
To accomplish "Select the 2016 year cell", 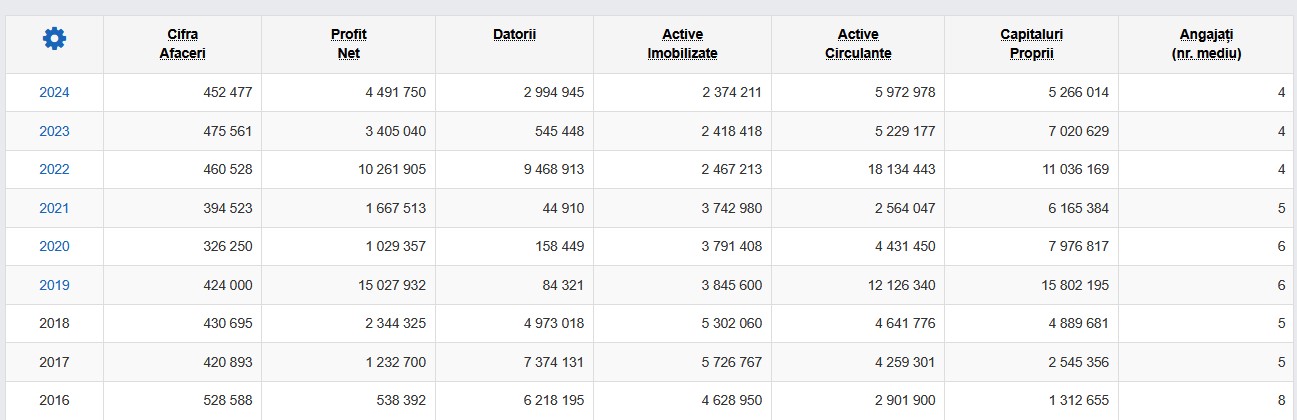I will [x=54, y=400].
